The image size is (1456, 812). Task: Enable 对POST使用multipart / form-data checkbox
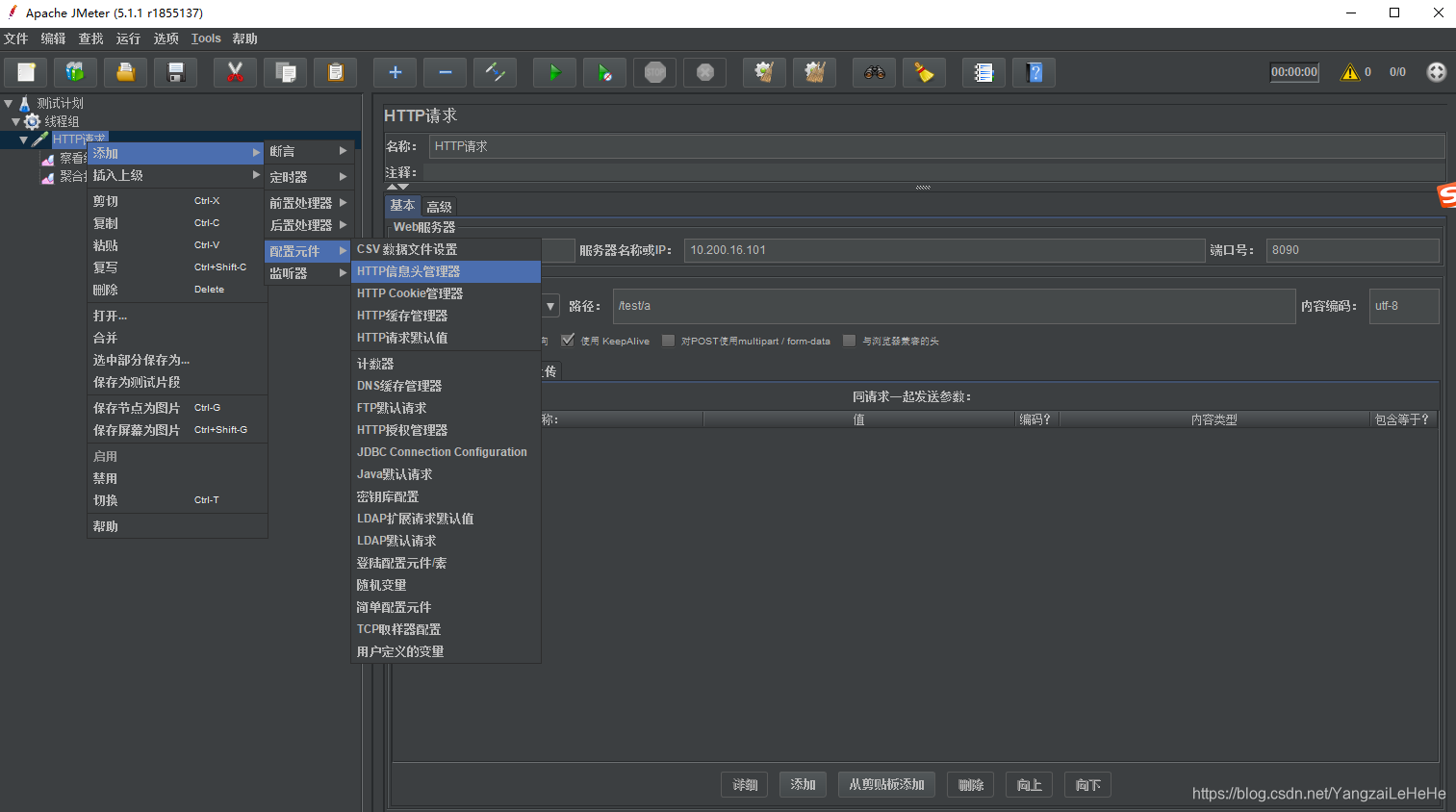click(x=668, y=341)
